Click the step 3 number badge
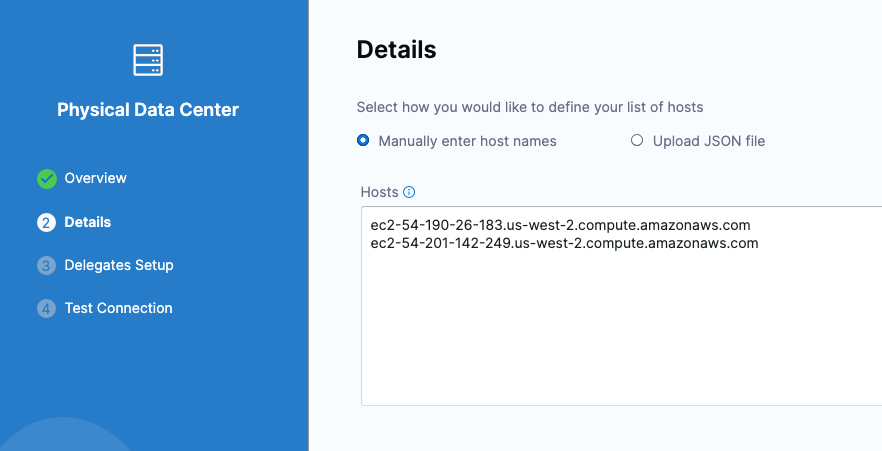This screenshot has width=882, height=451. 47,266
